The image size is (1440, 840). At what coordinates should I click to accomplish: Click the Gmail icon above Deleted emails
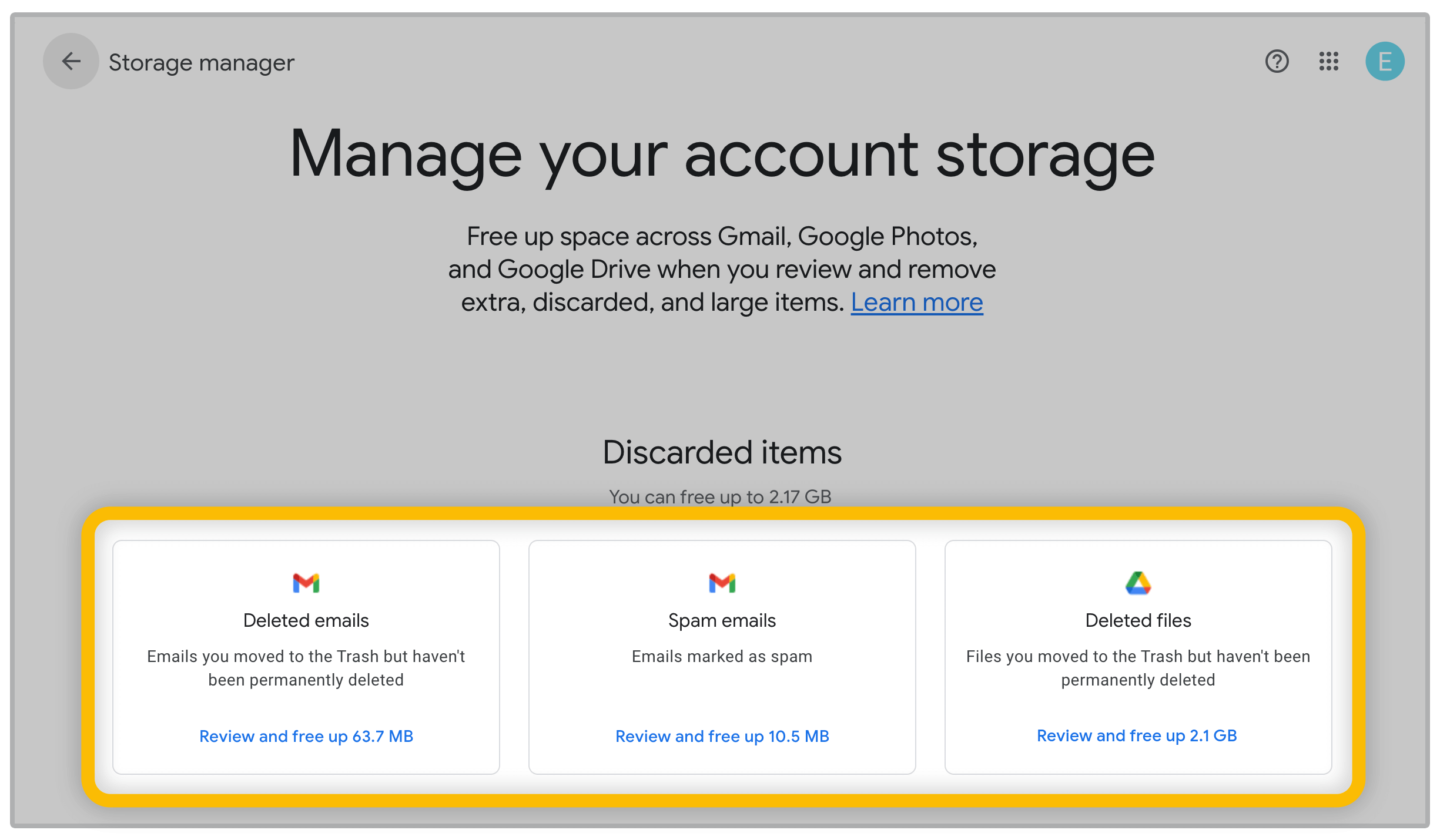(306, 583)
